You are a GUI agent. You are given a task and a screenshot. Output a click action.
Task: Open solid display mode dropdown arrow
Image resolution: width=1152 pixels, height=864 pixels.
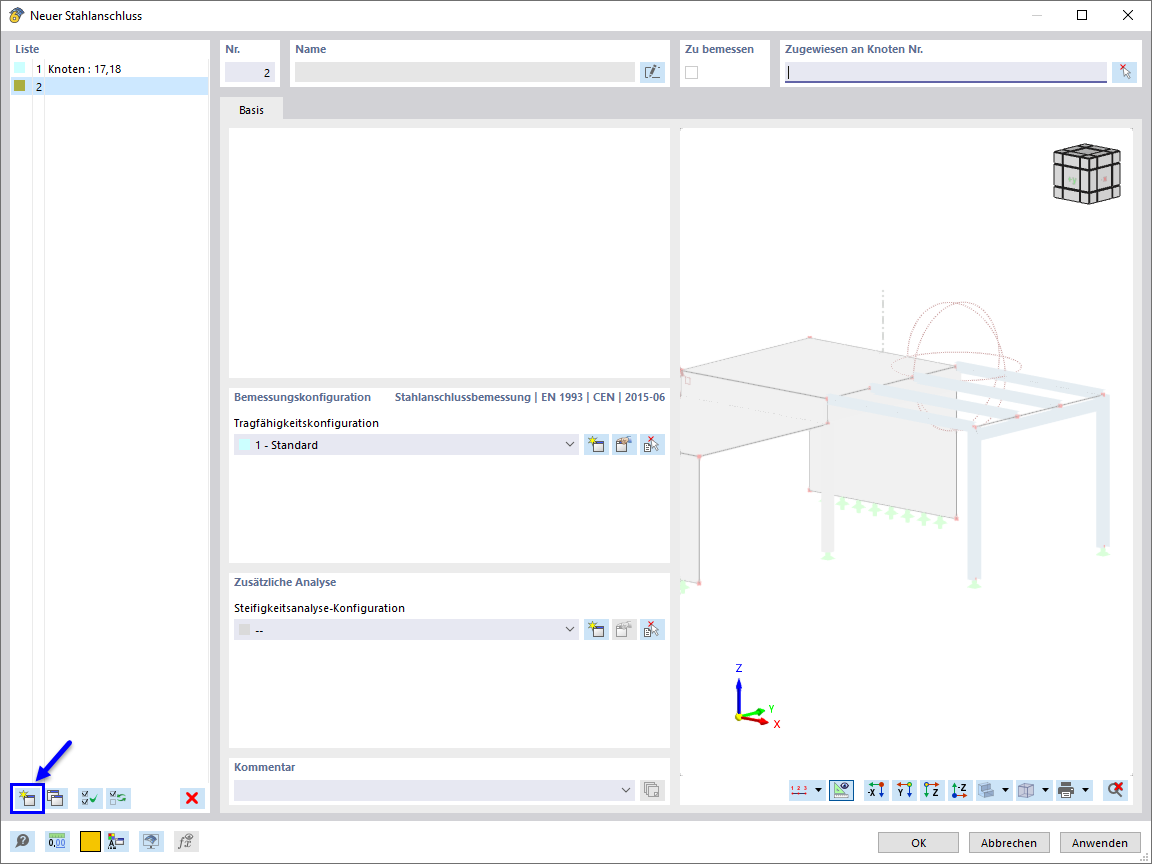(1005, 790)
